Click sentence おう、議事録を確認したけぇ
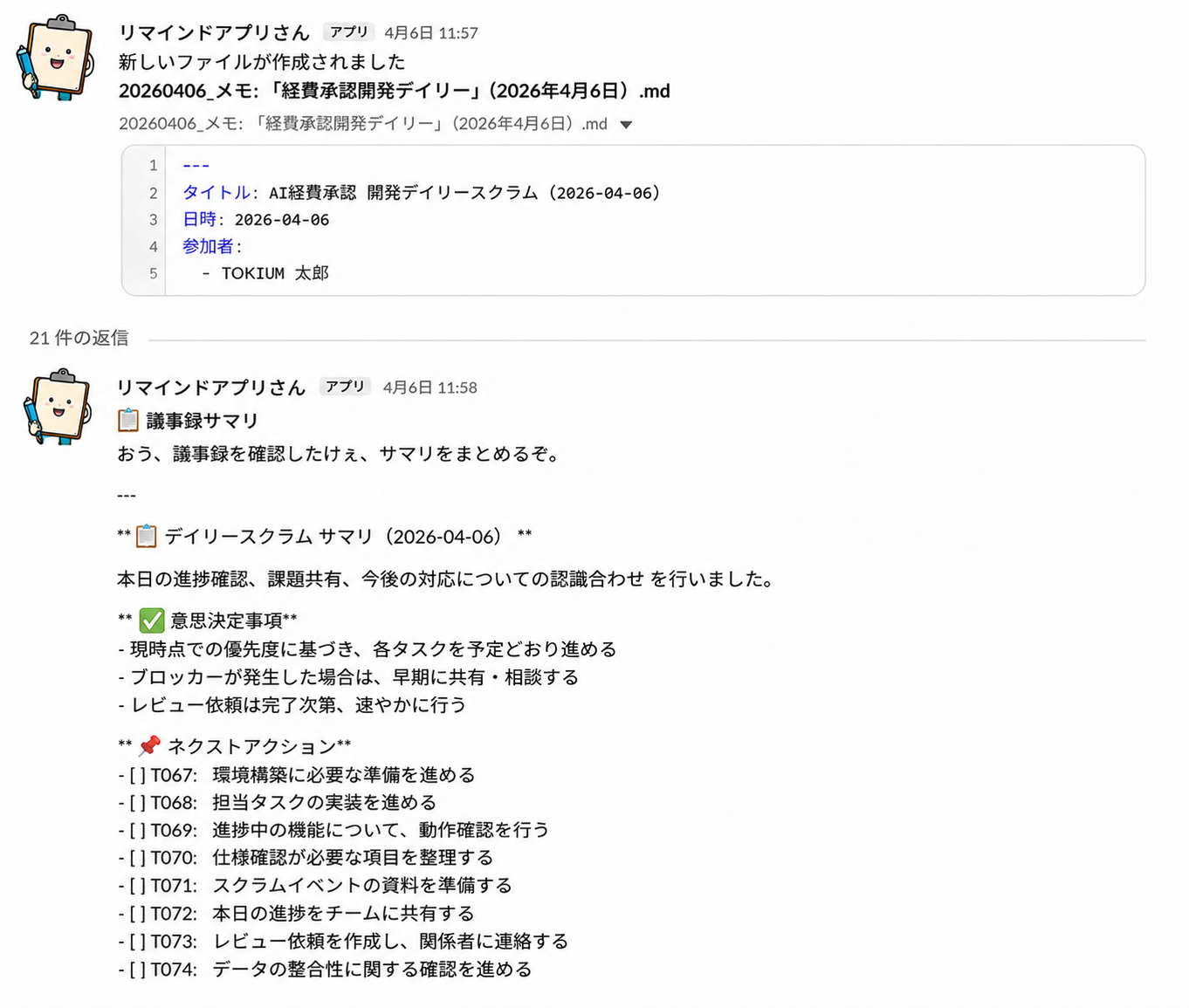 (341, 454)
